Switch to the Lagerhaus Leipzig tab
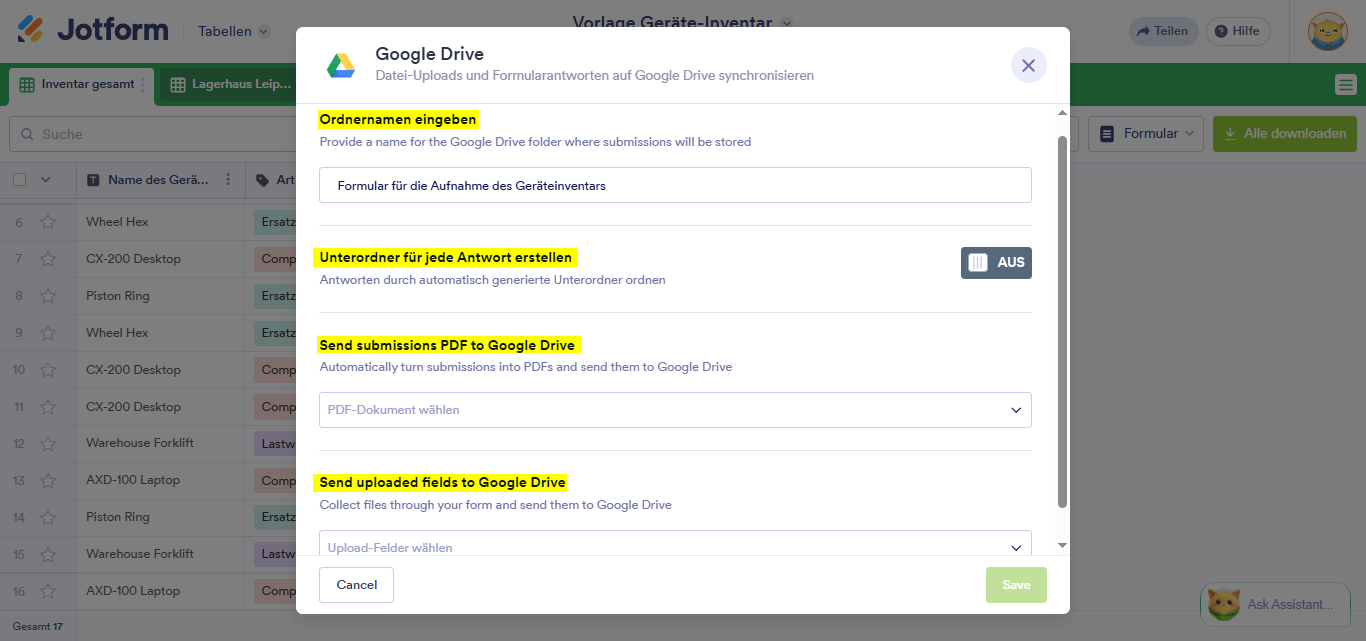 [232, 85]
